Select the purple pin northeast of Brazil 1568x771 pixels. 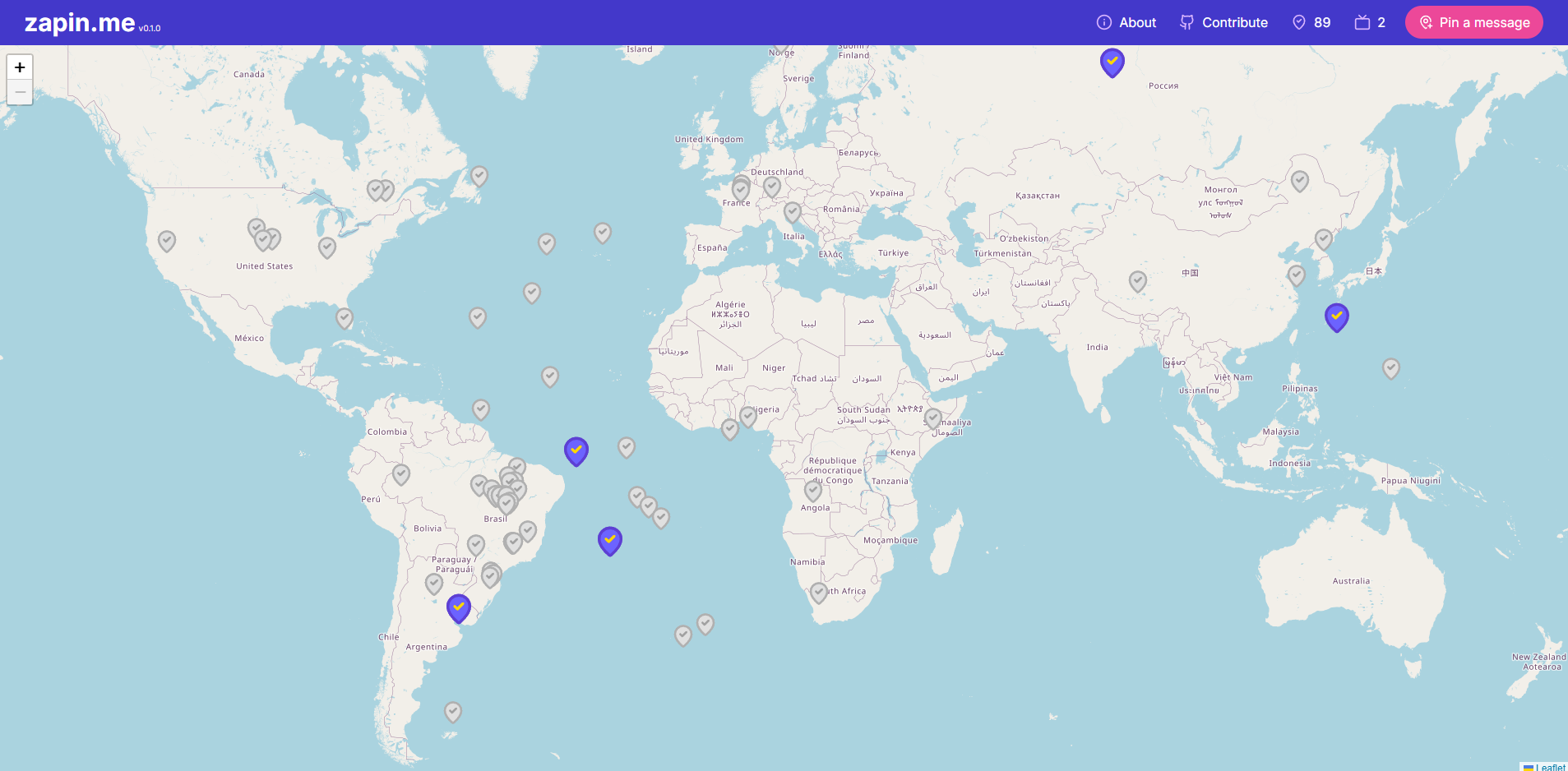(576, 450)
